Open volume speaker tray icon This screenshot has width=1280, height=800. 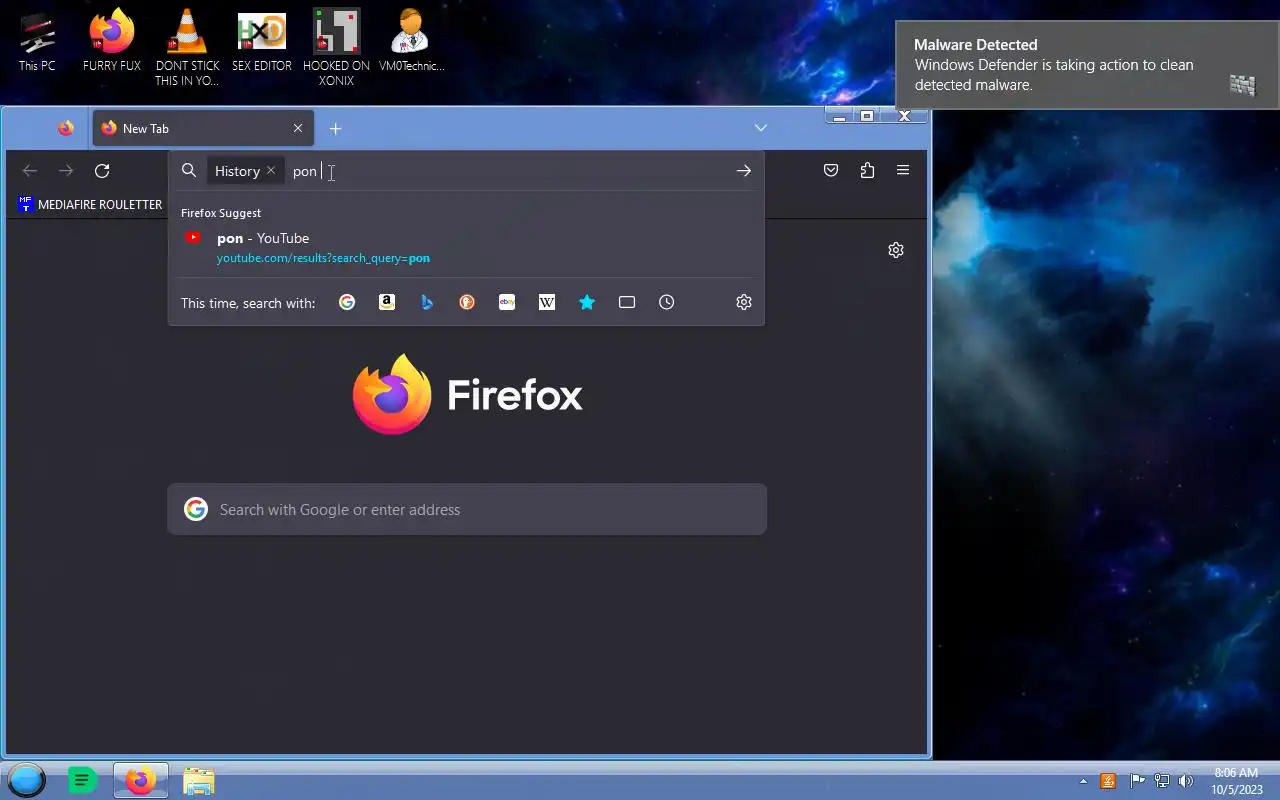tap(1186, 781)
